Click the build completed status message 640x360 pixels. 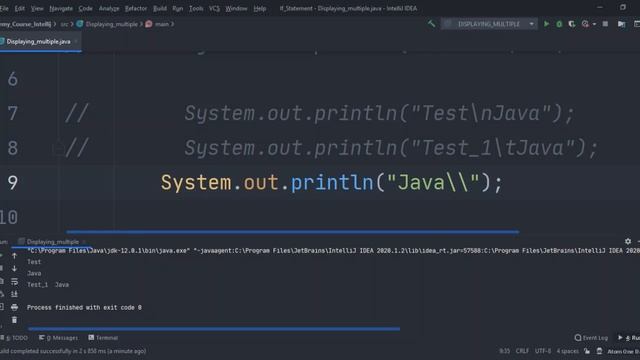point(73,351)
